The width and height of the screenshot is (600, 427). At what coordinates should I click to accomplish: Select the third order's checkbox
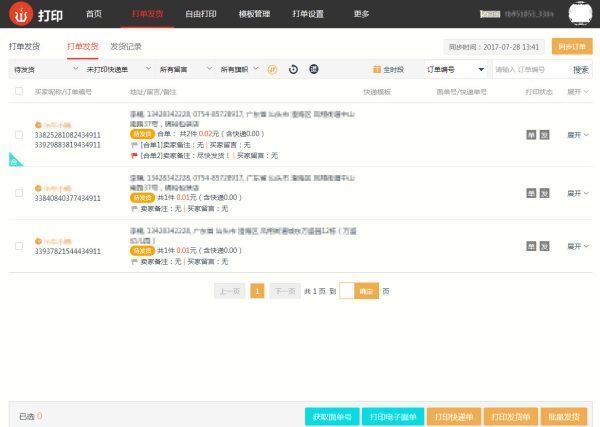tap(19, 245)
